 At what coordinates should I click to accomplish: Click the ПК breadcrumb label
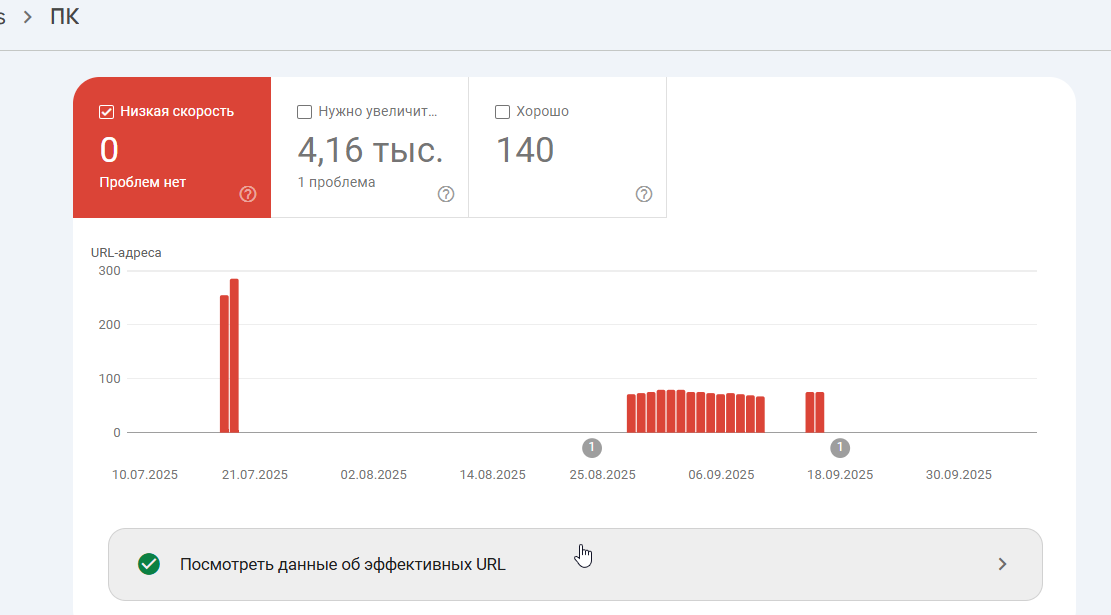(64, 16)
